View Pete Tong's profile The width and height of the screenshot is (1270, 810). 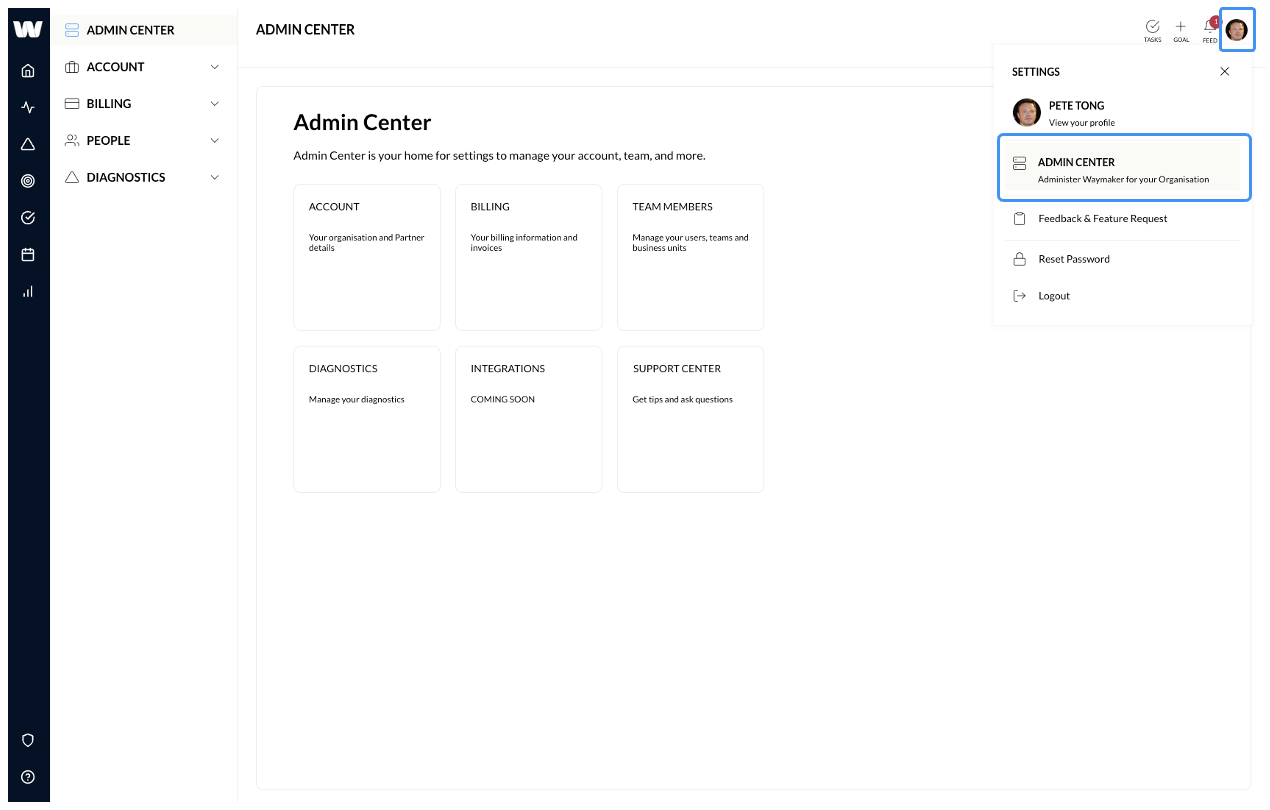pos(1081,123)
